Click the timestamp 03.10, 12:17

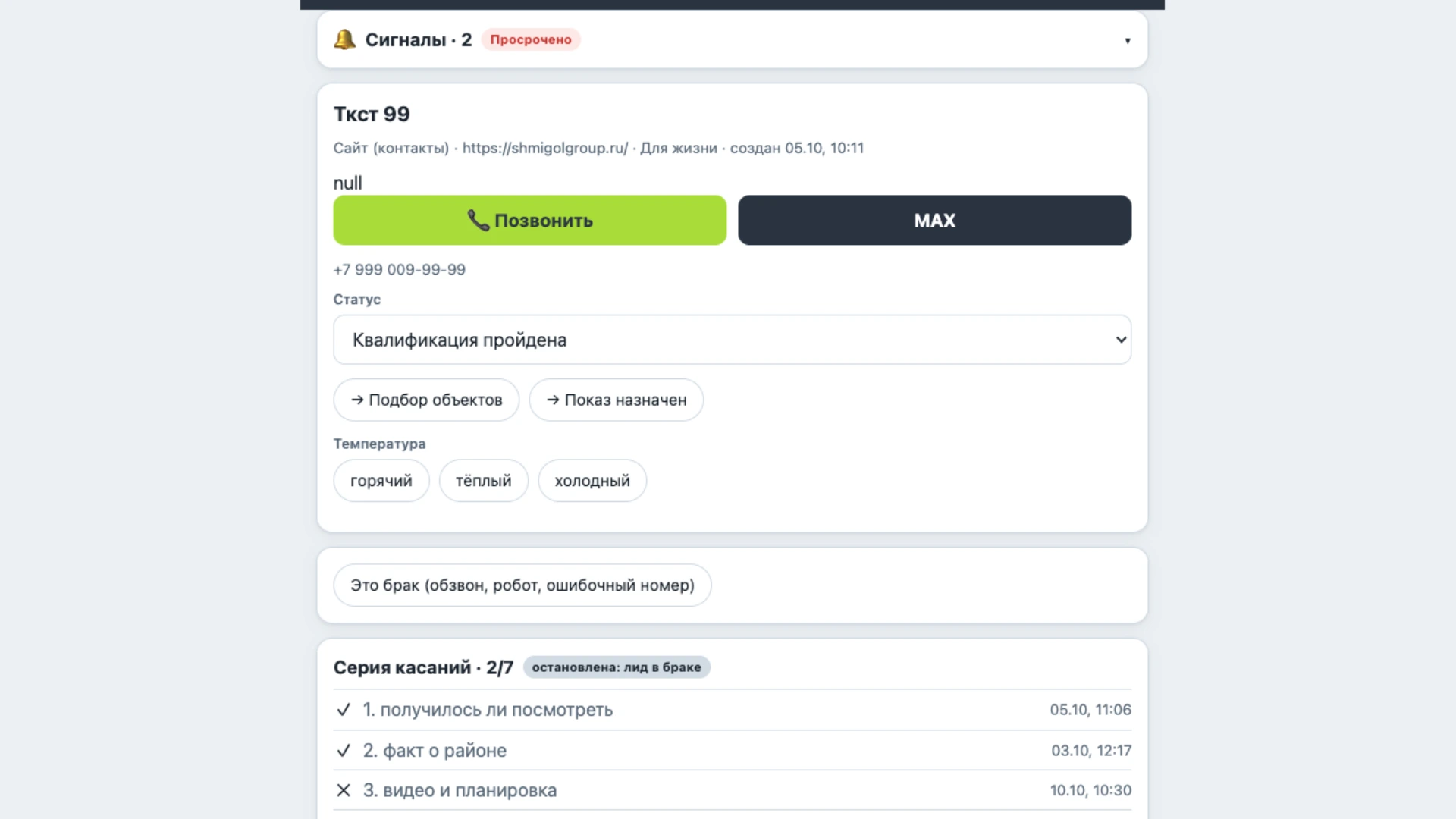click(1091, 751)
